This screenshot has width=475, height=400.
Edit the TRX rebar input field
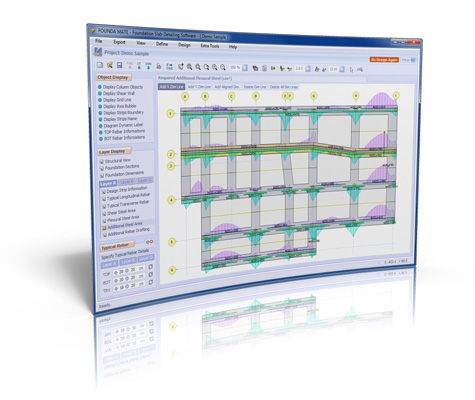click(x=129, y=287)
